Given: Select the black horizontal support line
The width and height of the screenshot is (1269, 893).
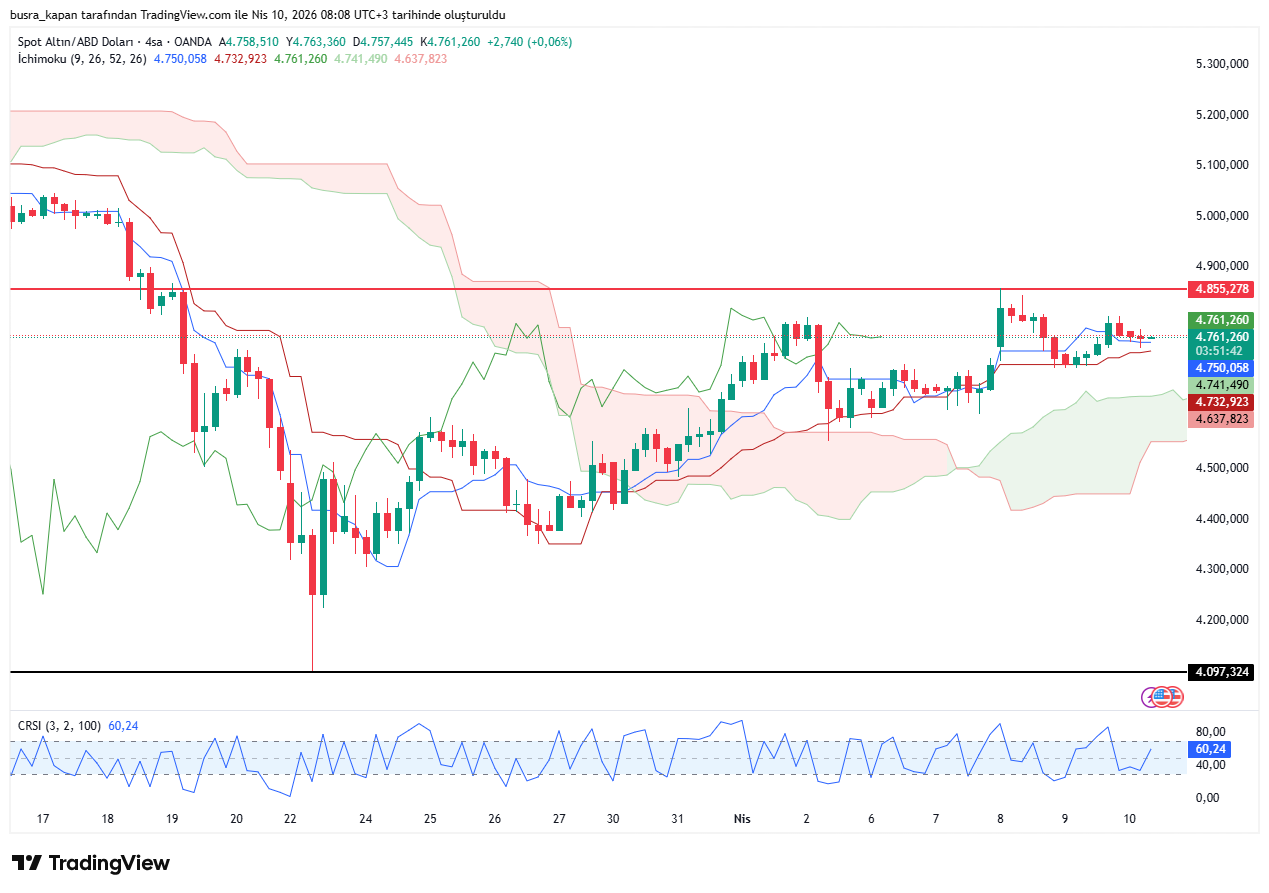Looking at the screenshot, I should click(600, 672).
